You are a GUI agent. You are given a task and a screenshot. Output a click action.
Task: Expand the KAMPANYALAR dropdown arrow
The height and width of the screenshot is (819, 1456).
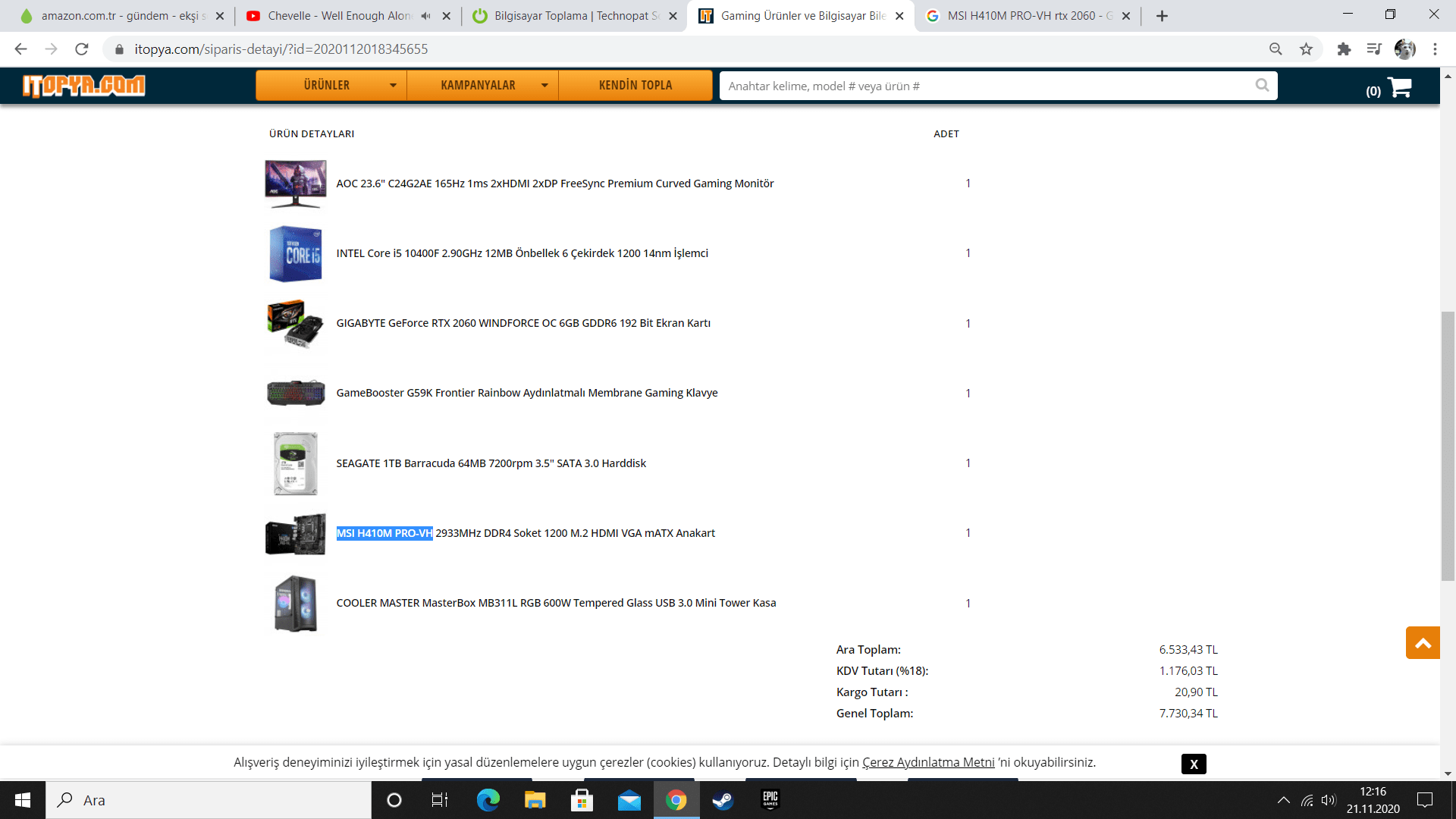[544, 86]
